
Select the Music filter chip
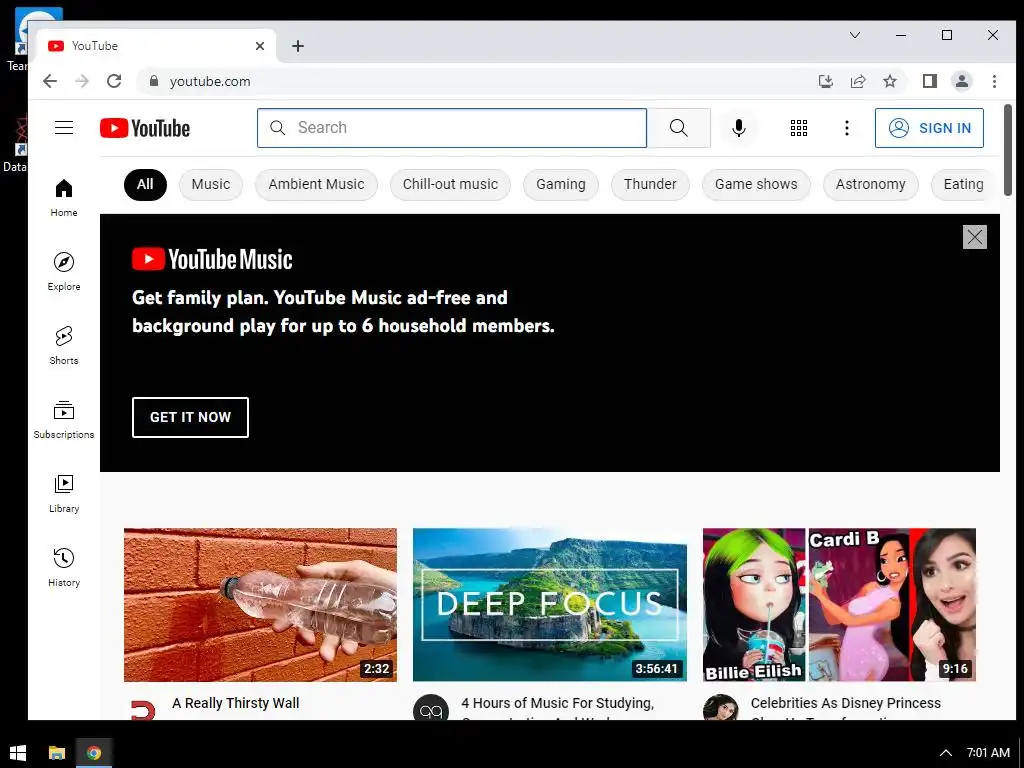coord(211,184)
